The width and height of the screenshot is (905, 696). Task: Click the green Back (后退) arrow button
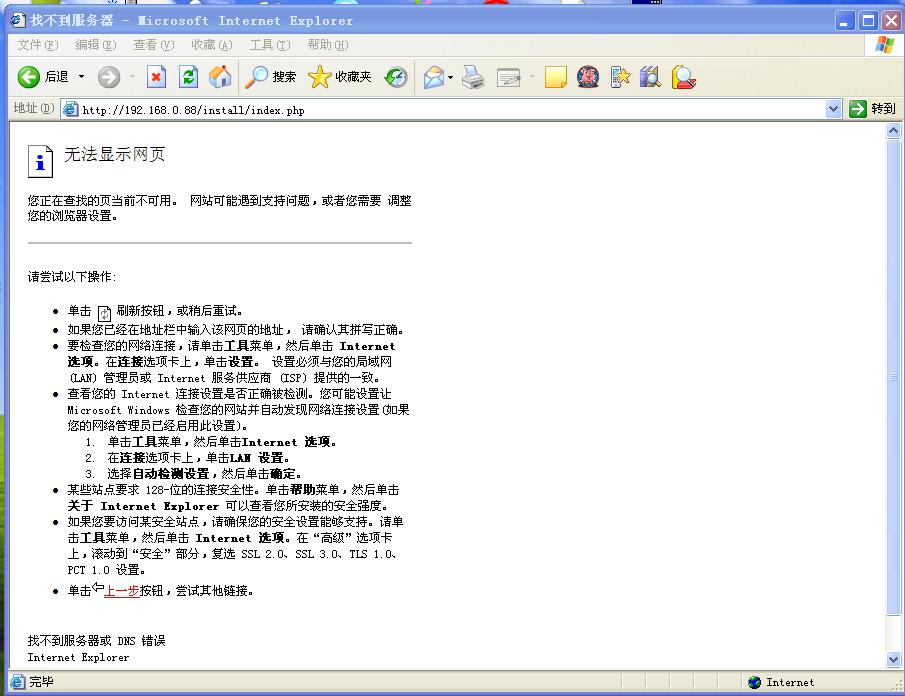[x=28, y=77]
